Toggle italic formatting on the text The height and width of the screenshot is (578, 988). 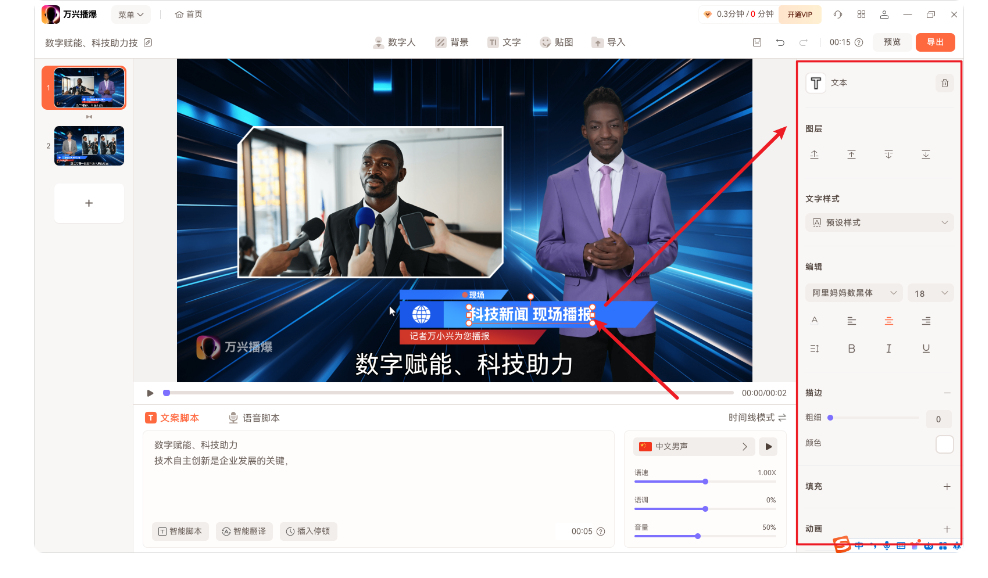pyautogui.click(x=888, y=348)
